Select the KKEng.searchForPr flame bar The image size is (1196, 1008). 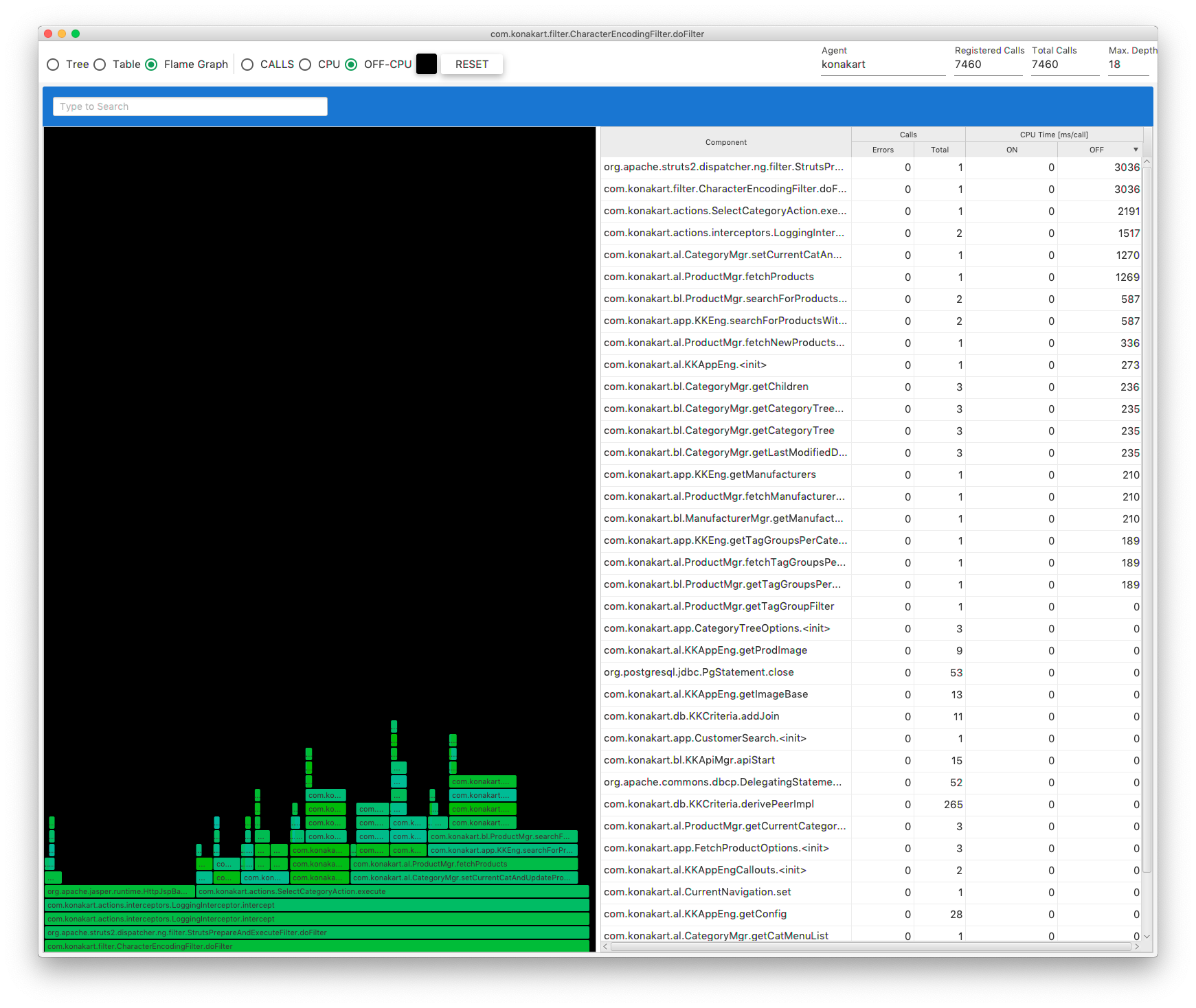click(x=503, y=850)
